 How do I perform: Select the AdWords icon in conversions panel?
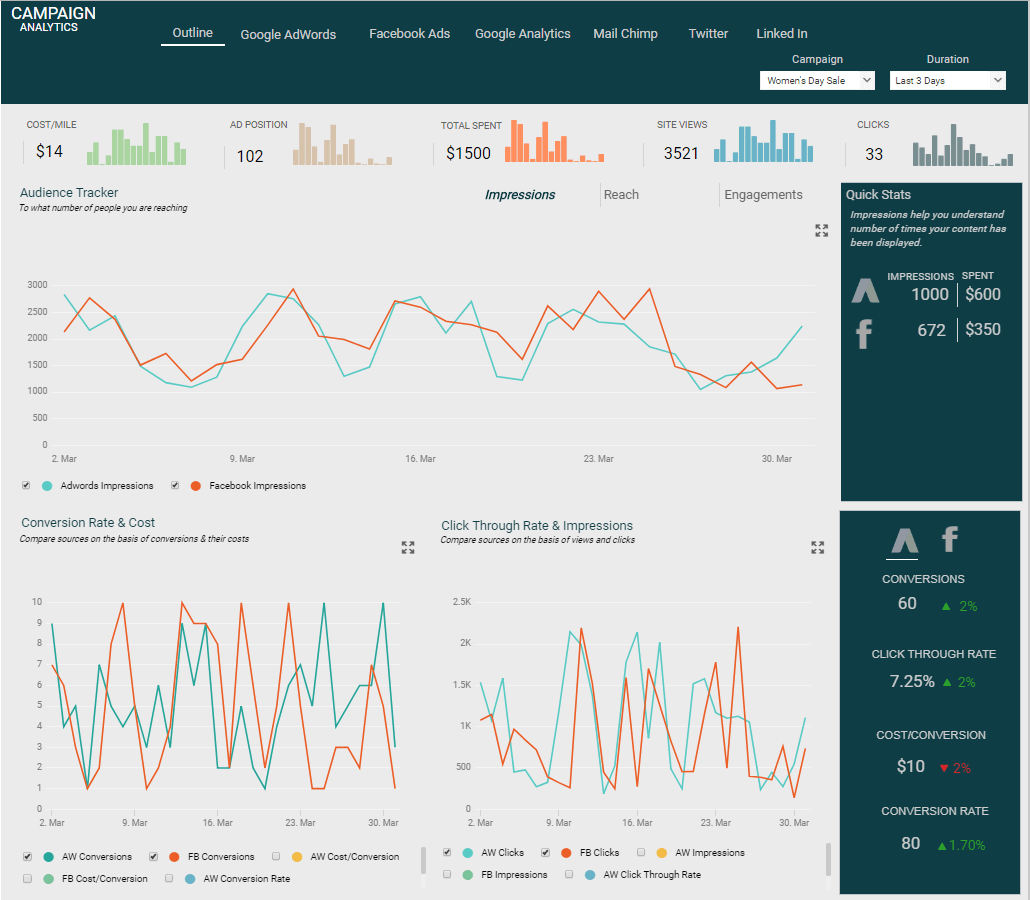904,540
